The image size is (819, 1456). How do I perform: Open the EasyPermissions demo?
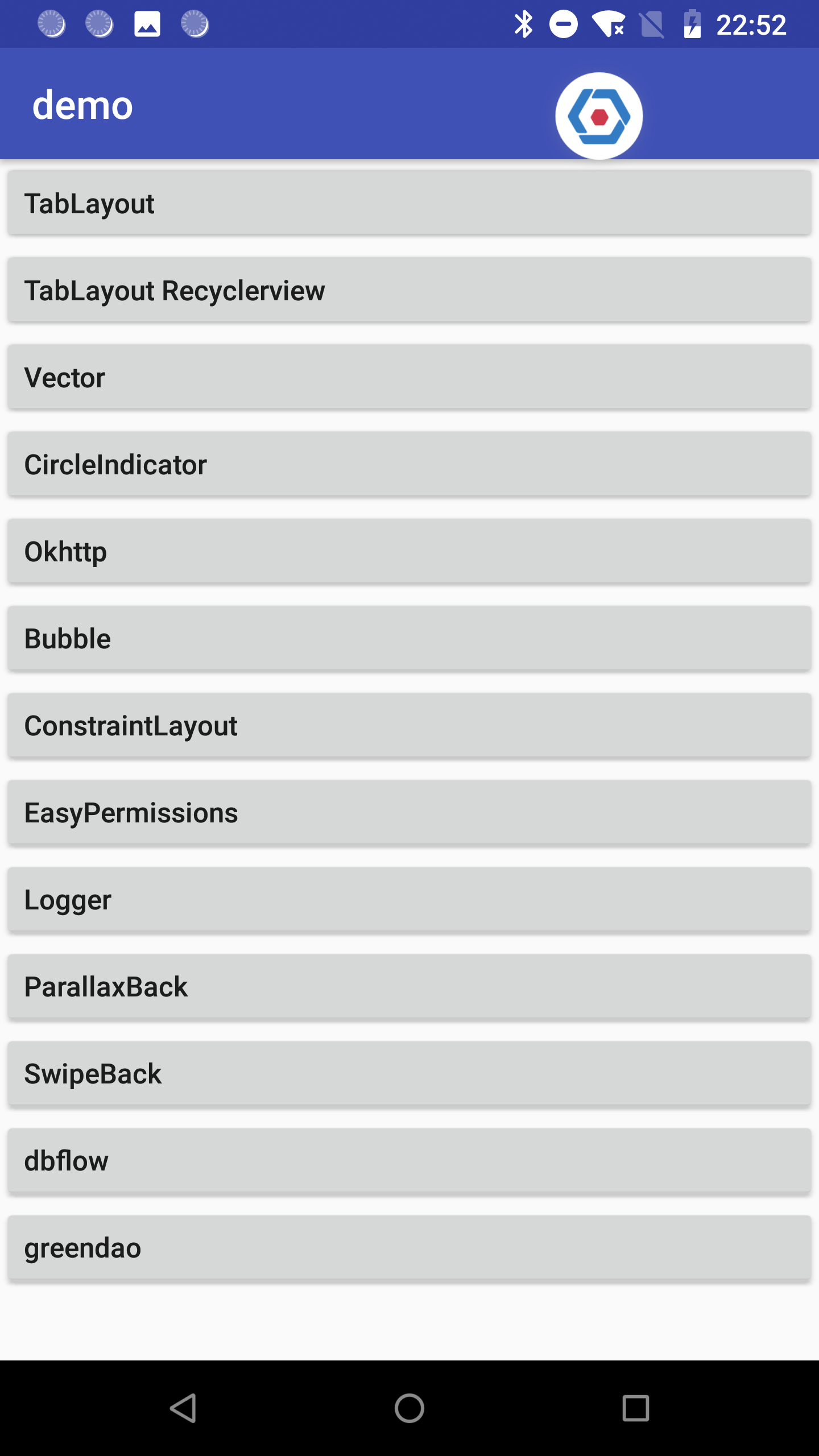[x=408, y=812]
